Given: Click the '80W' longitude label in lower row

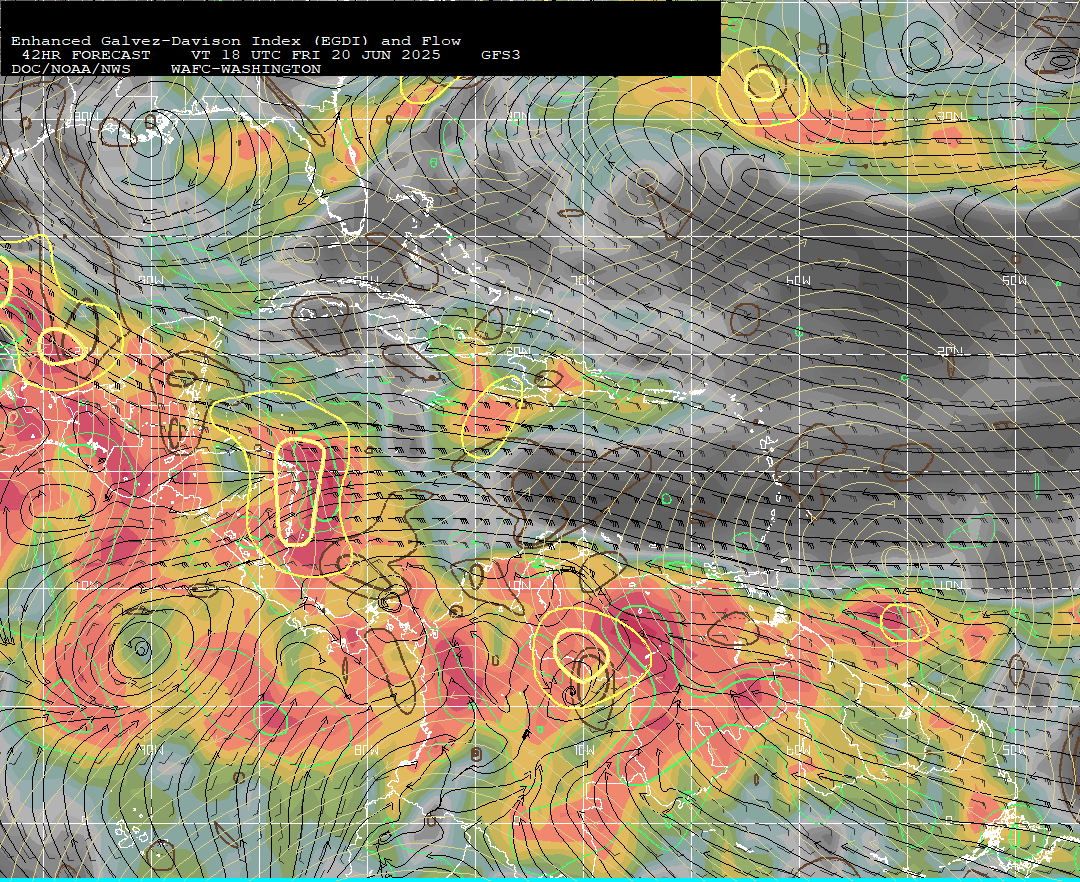Looking at the screenshot, I should click(366, 750).
